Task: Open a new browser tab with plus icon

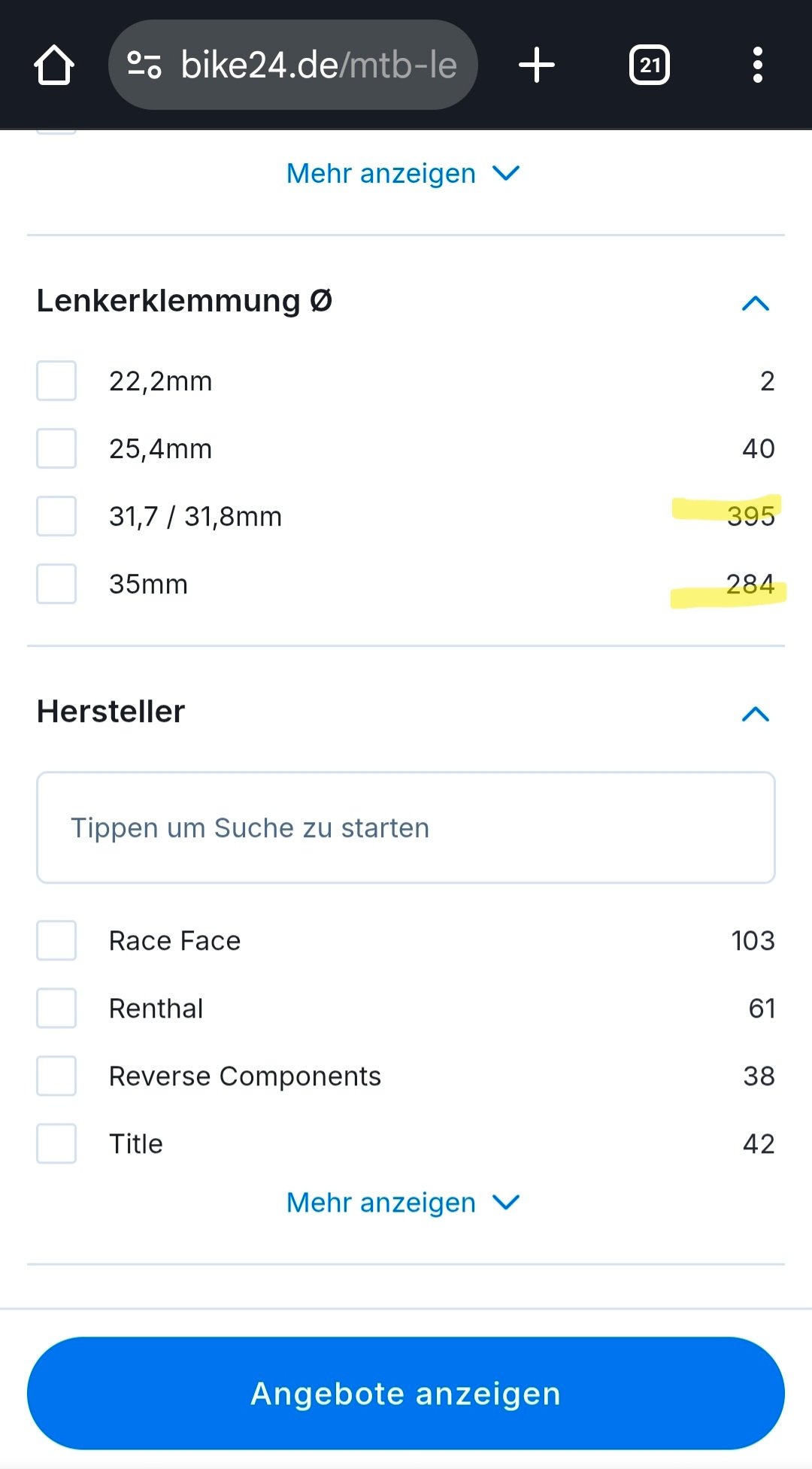Action: click(x=537, y=65)
